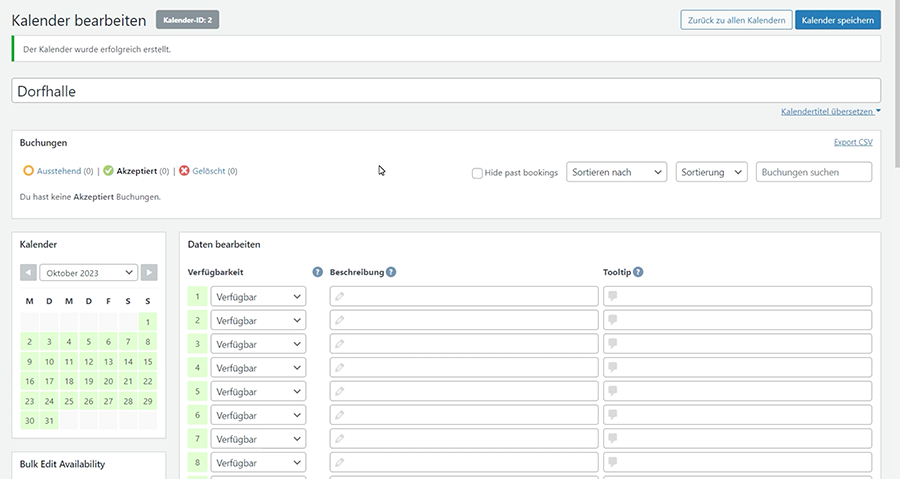Image resolution: width=900 pixels, height=479 pixels.
Task: Open the Sortieren nach dropdown
Action: 616,172
